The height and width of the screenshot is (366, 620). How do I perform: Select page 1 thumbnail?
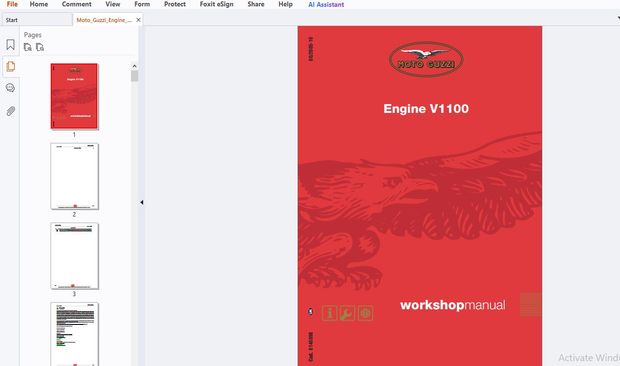click(x=74, y=96)
